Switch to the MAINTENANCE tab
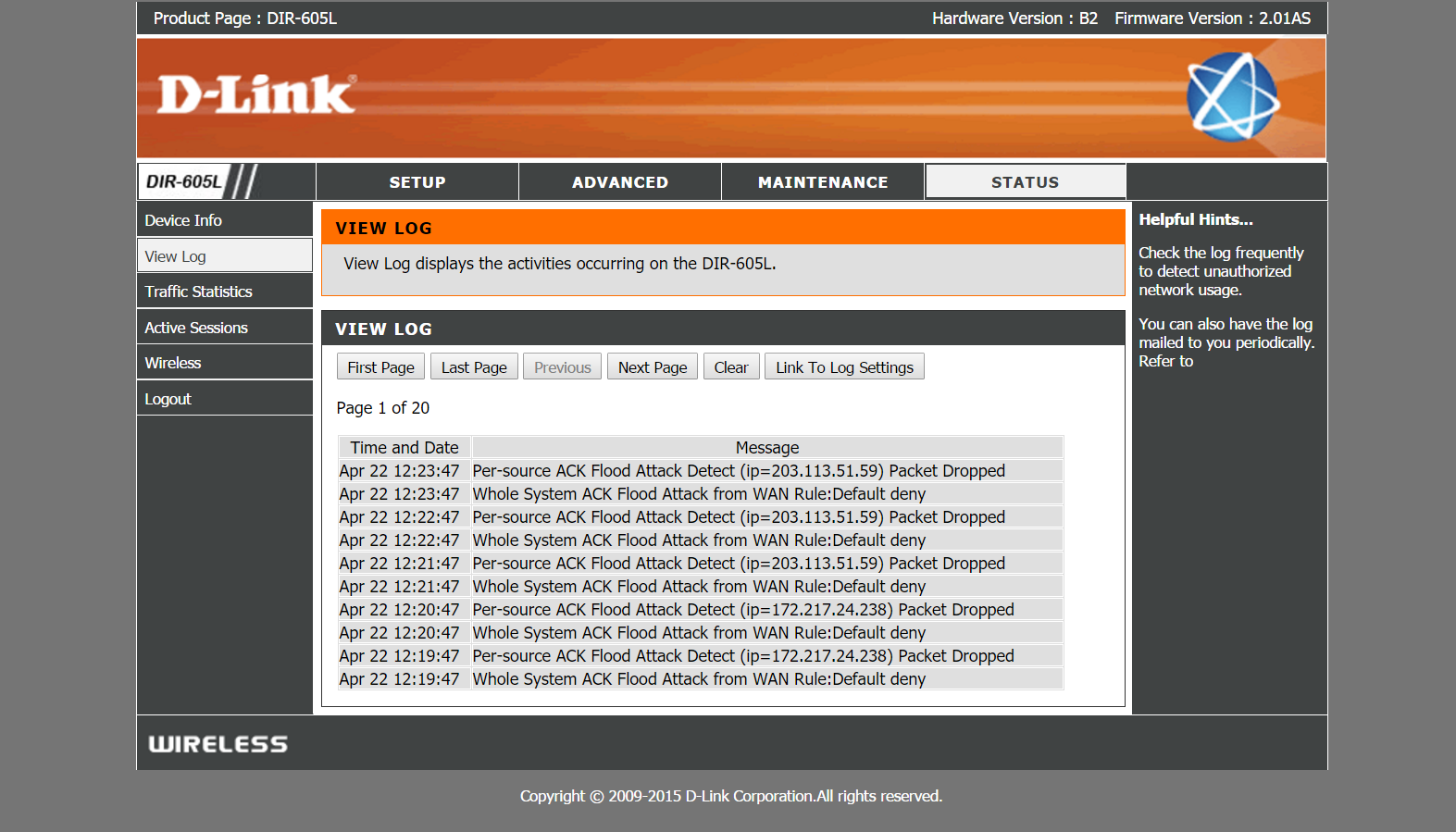This screenshot has height=832, width=1456. 823,182
